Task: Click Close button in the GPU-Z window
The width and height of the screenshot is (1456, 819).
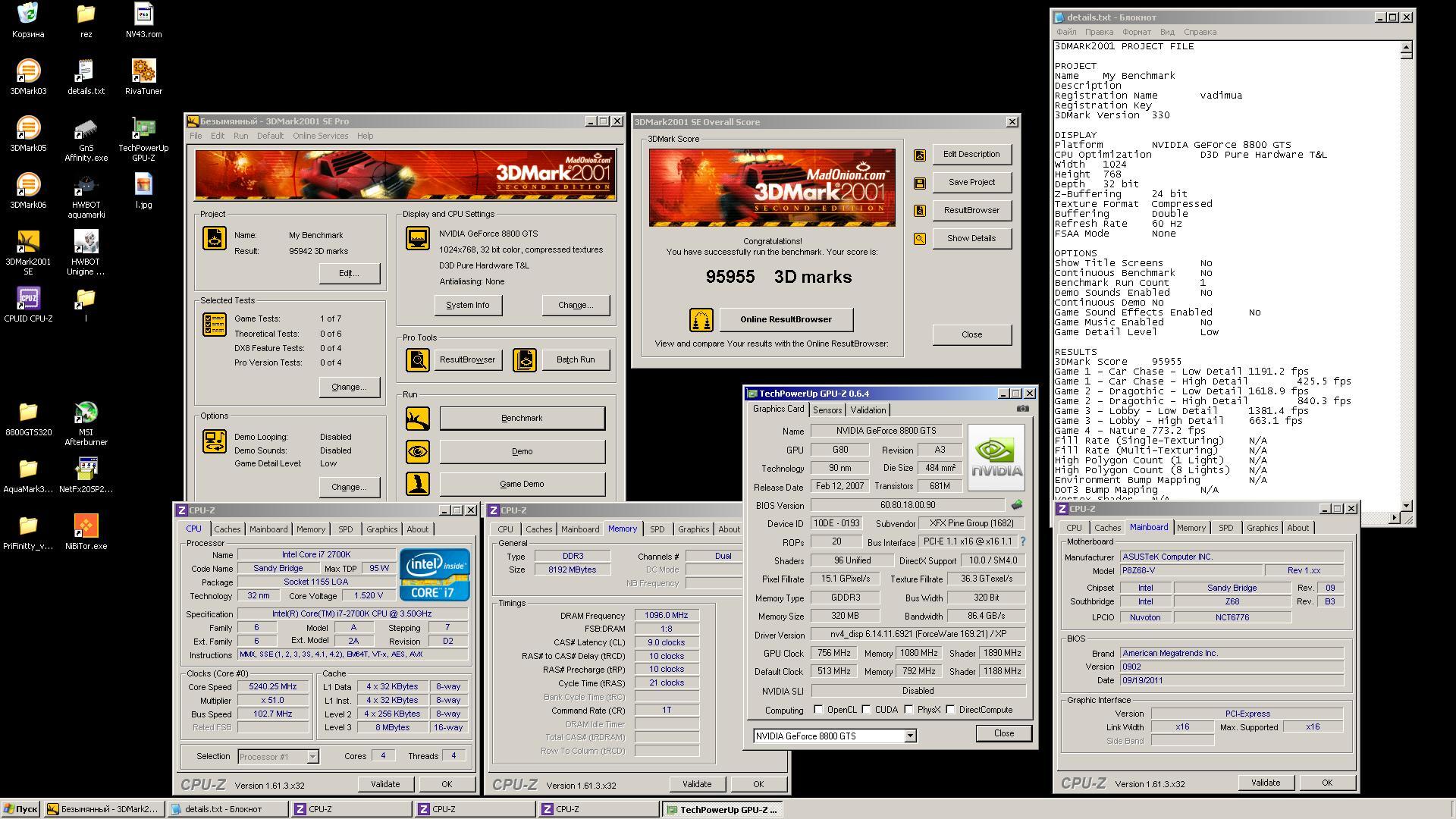Action: (x=1003, y=733)
